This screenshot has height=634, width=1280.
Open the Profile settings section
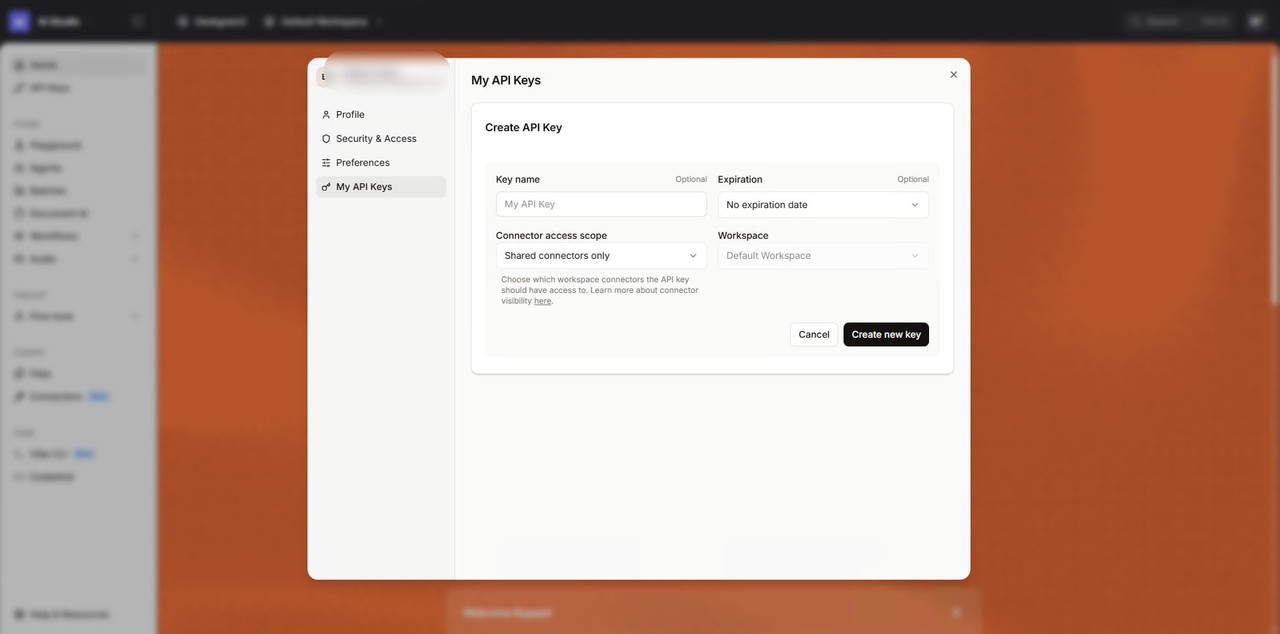tap(381, 115)
